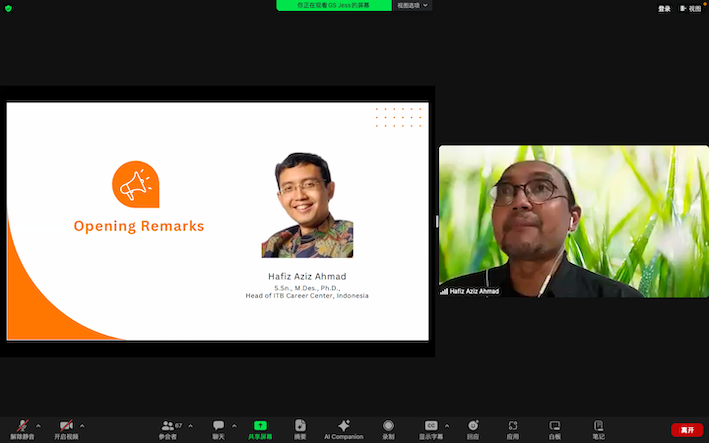Click the Sign In (登录) link
709x443 pixels.
click(x=664, y=9)
